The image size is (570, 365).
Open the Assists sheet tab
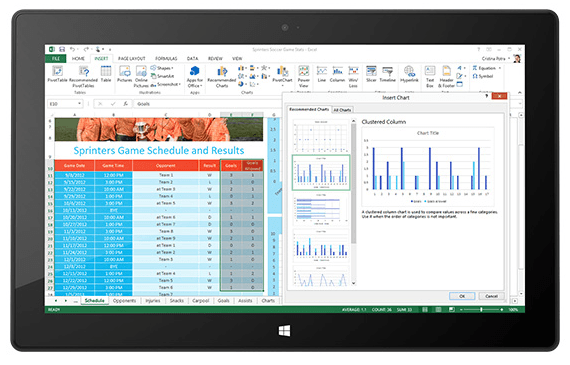click(x=245, y=301)
